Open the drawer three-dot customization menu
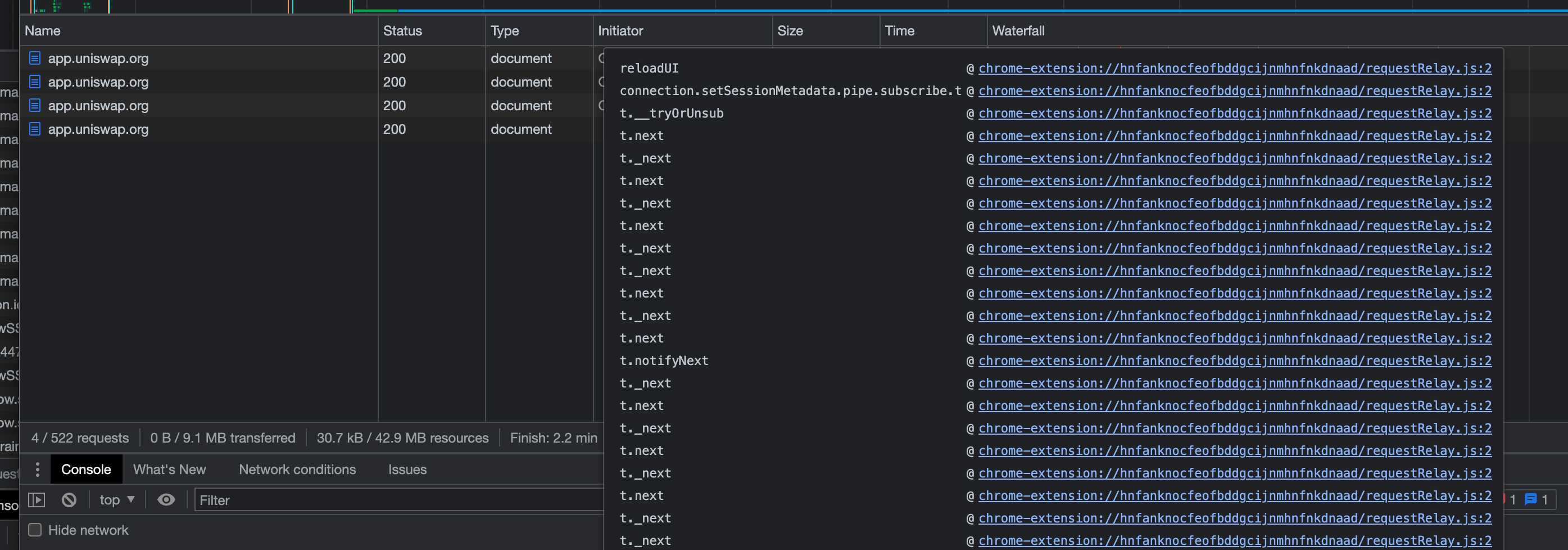This screenshot has height=550, width=1568. click(x=38, y=469)
